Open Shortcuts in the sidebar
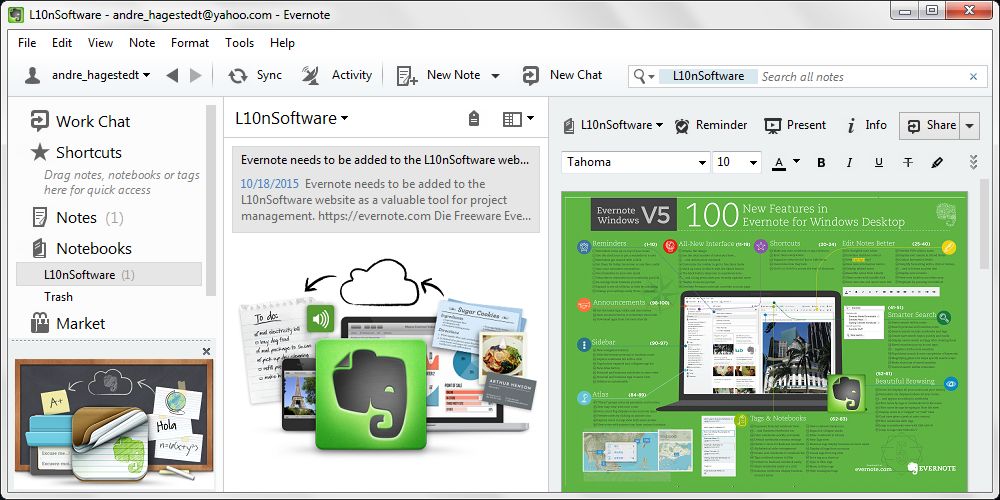 click(x=76, y=152)
